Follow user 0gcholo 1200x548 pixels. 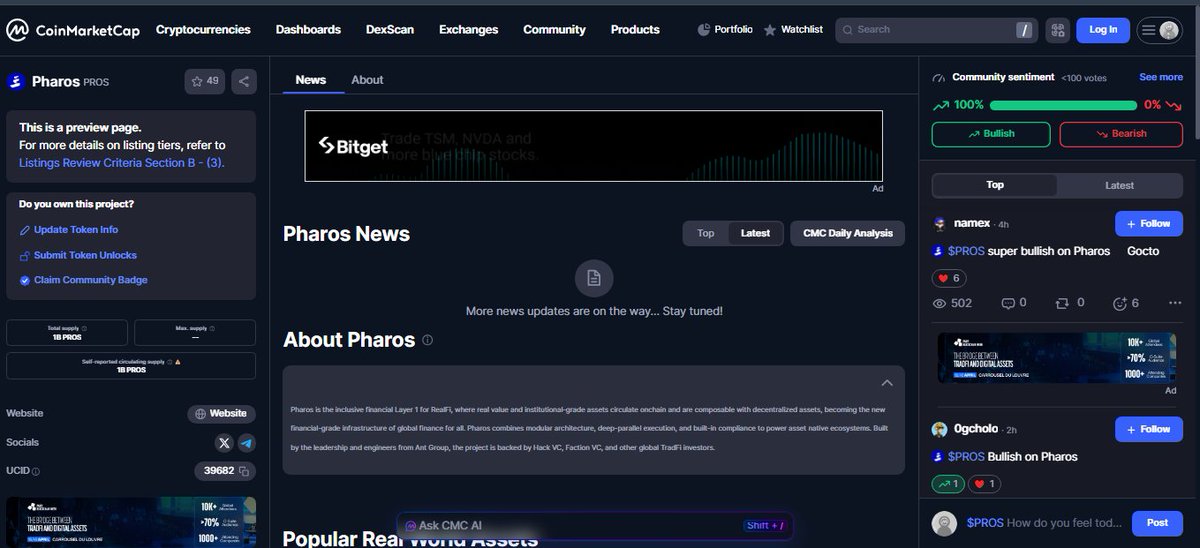tap(1148, 429)
